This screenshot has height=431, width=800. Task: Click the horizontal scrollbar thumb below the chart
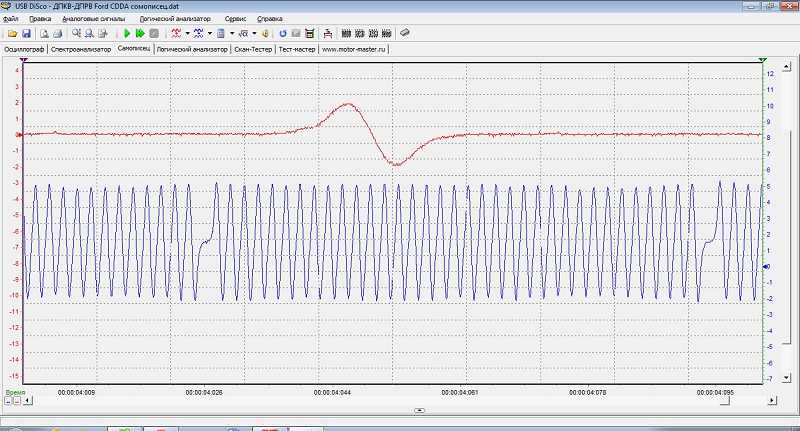click(x=725, y=400)
